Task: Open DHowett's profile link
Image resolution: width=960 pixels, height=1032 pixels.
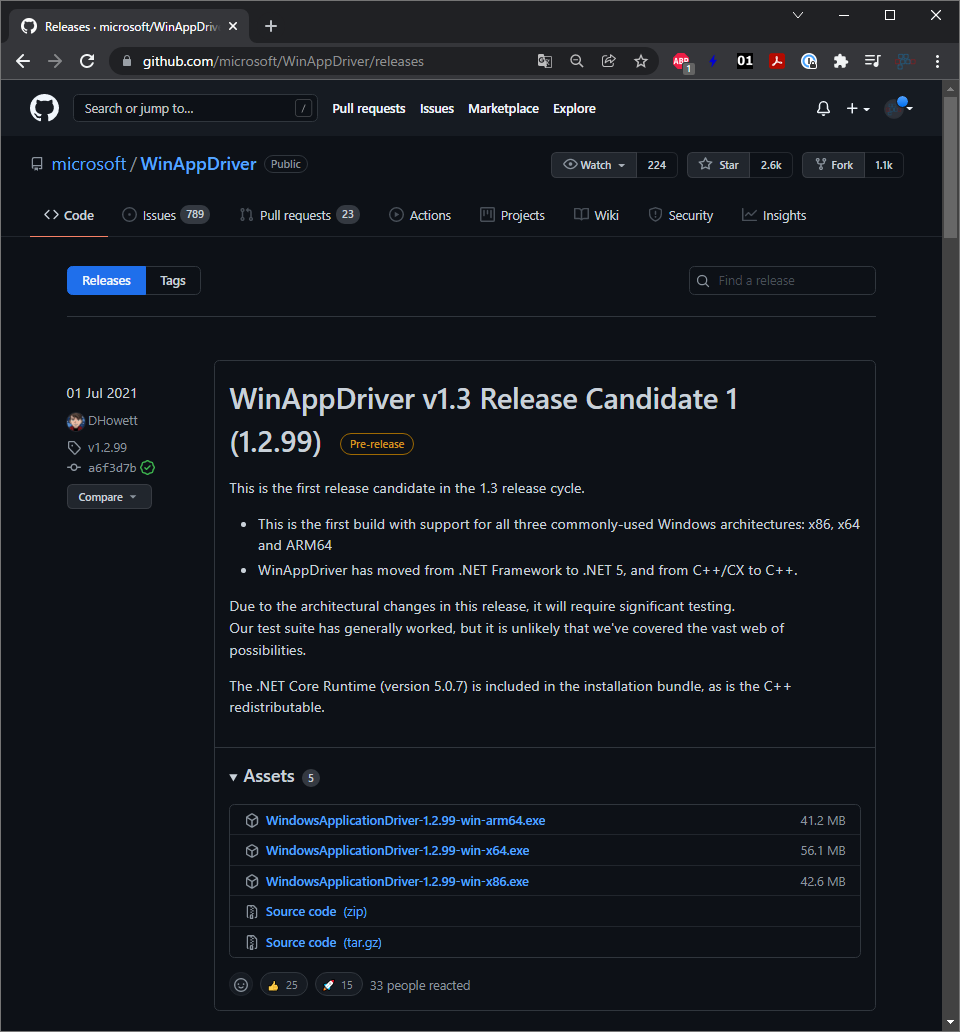Action: 111,420
